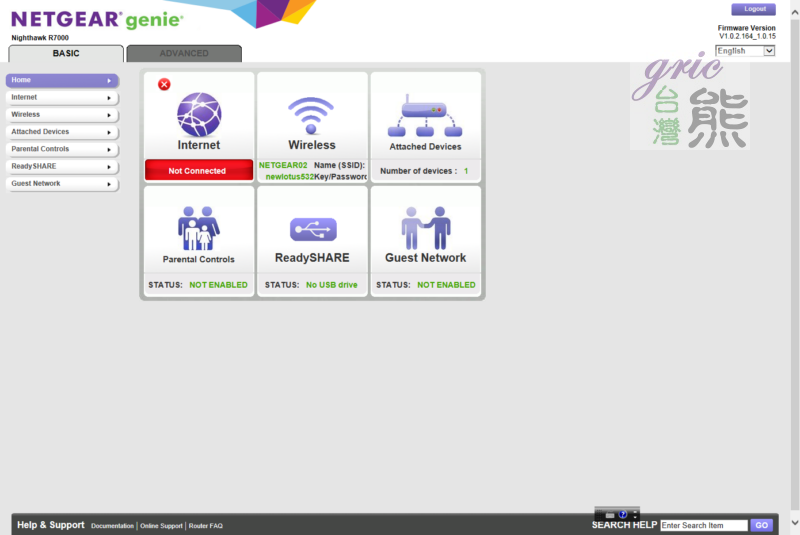Select Wireless in the sidebar menu

(x=62, y=115)
